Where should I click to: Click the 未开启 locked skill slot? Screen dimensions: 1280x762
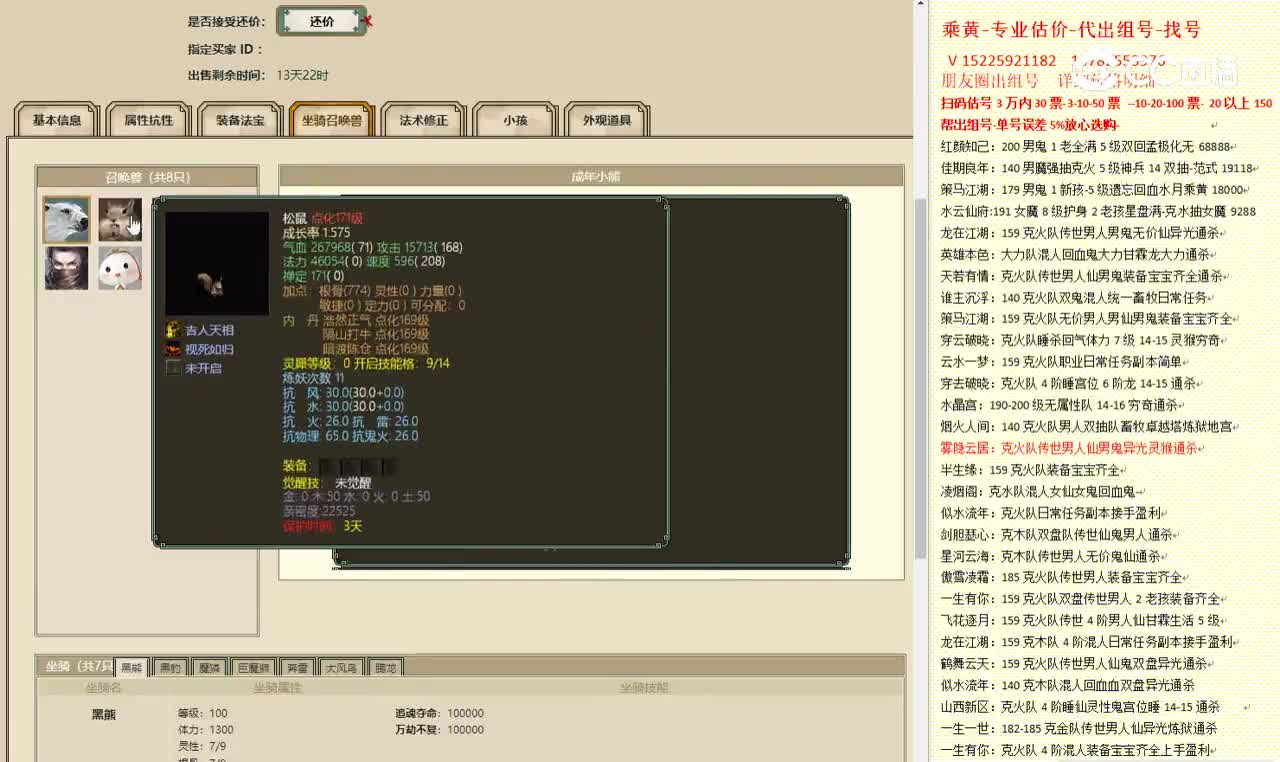(173, 368)
